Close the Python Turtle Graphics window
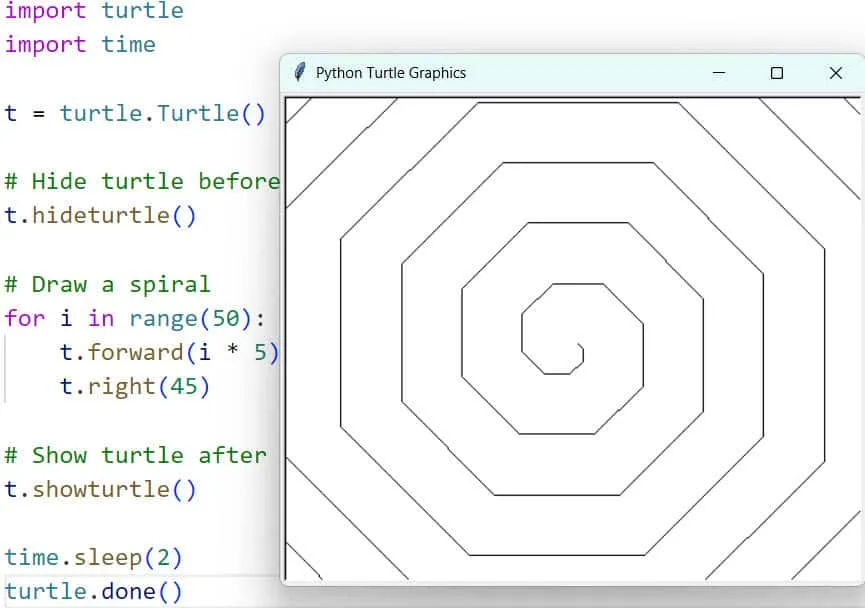Screen dimensions: 865x608 click(836, 73)
